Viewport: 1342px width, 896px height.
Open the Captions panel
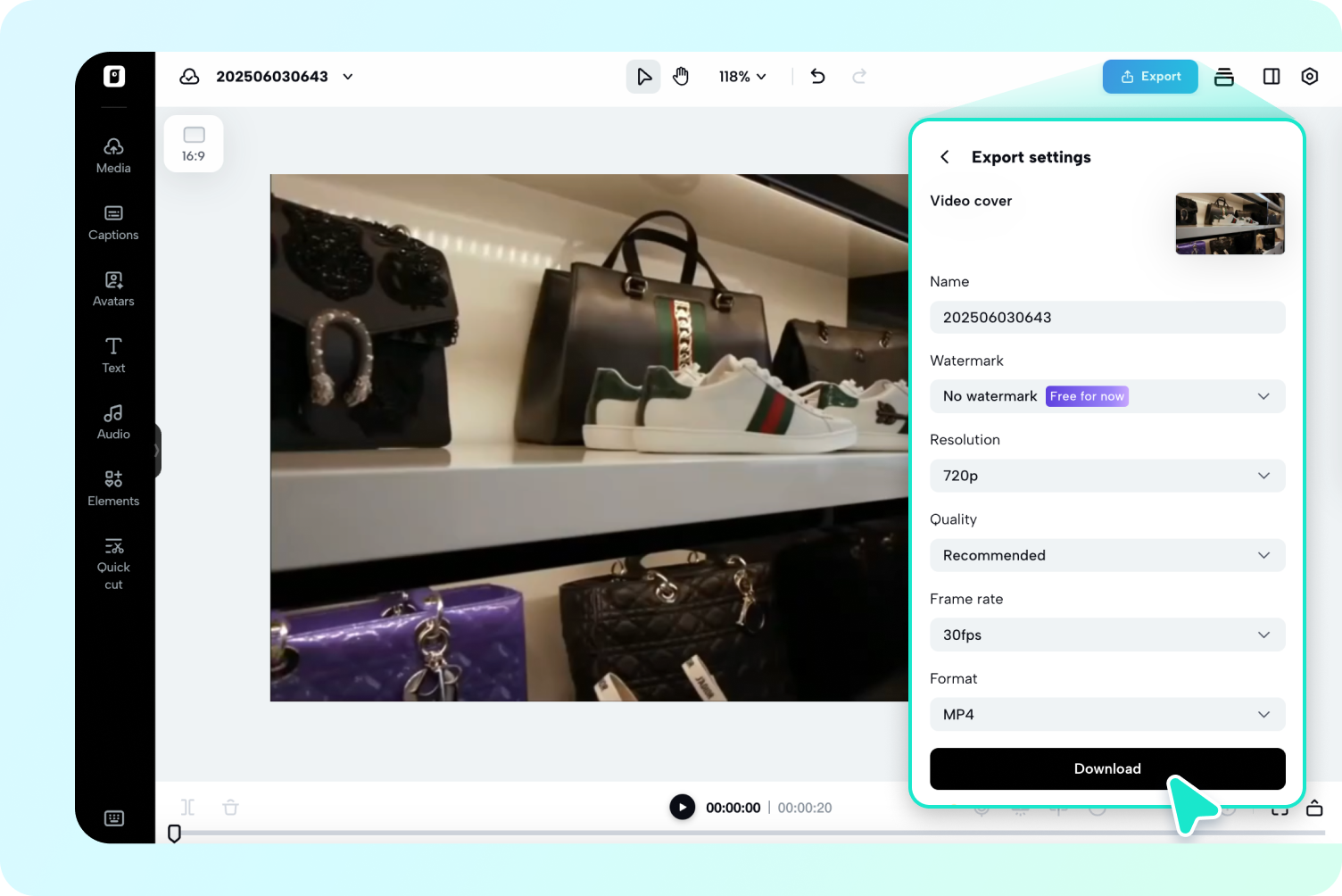pos(113,222)
